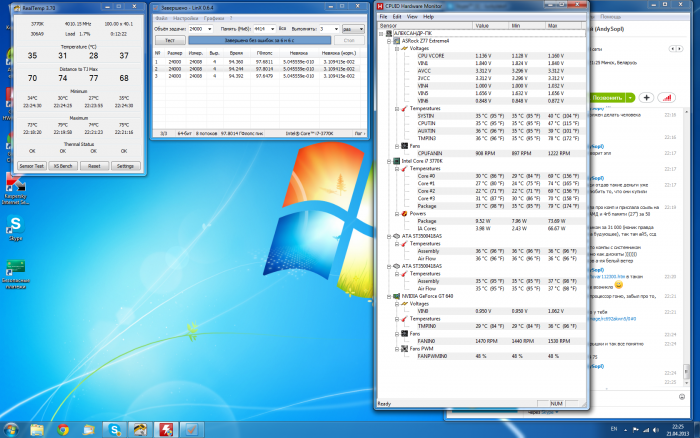This screenshot has width=700, height=438.
Task: Open Kaspersky Internet Security desktop shortcut
Action: point(15,188)
